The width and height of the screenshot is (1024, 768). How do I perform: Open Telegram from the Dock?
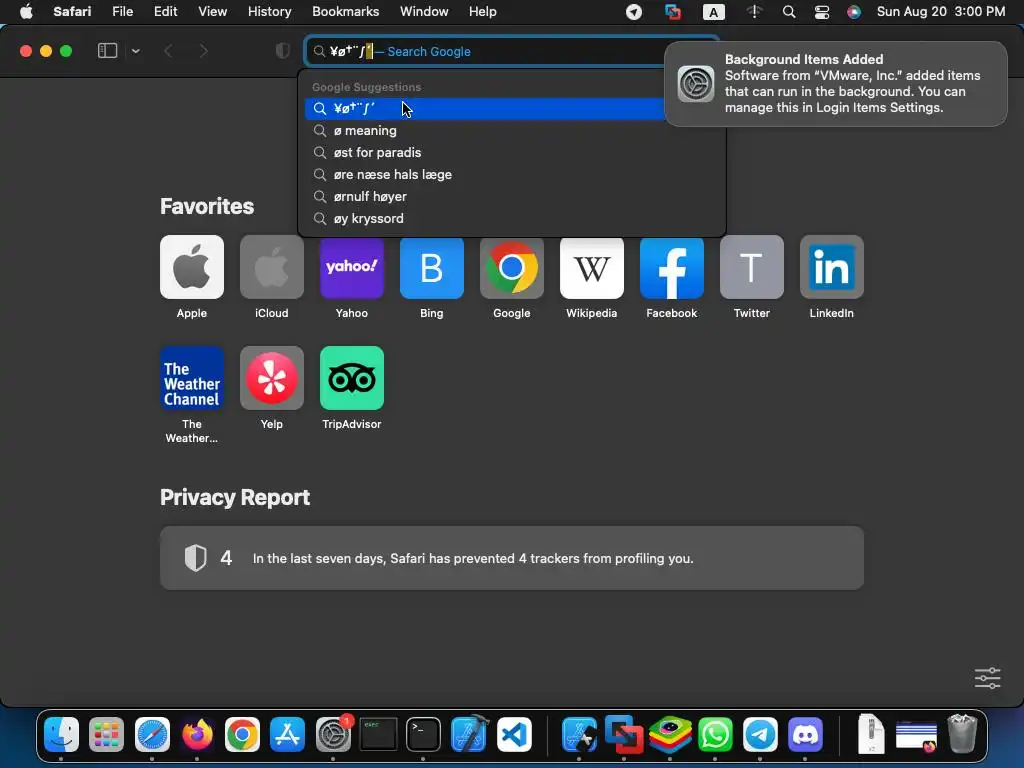(x=760, y=735)
